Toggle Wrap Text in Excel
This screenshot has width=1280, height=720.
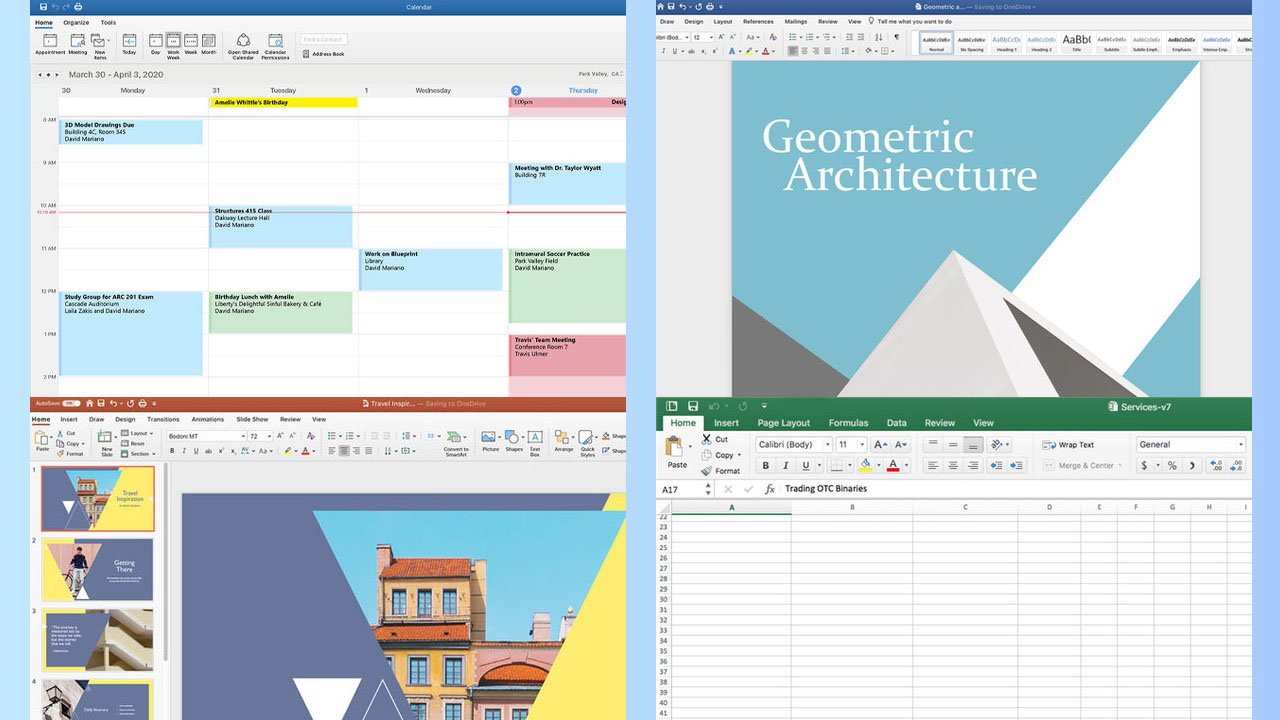[1068, 445]
